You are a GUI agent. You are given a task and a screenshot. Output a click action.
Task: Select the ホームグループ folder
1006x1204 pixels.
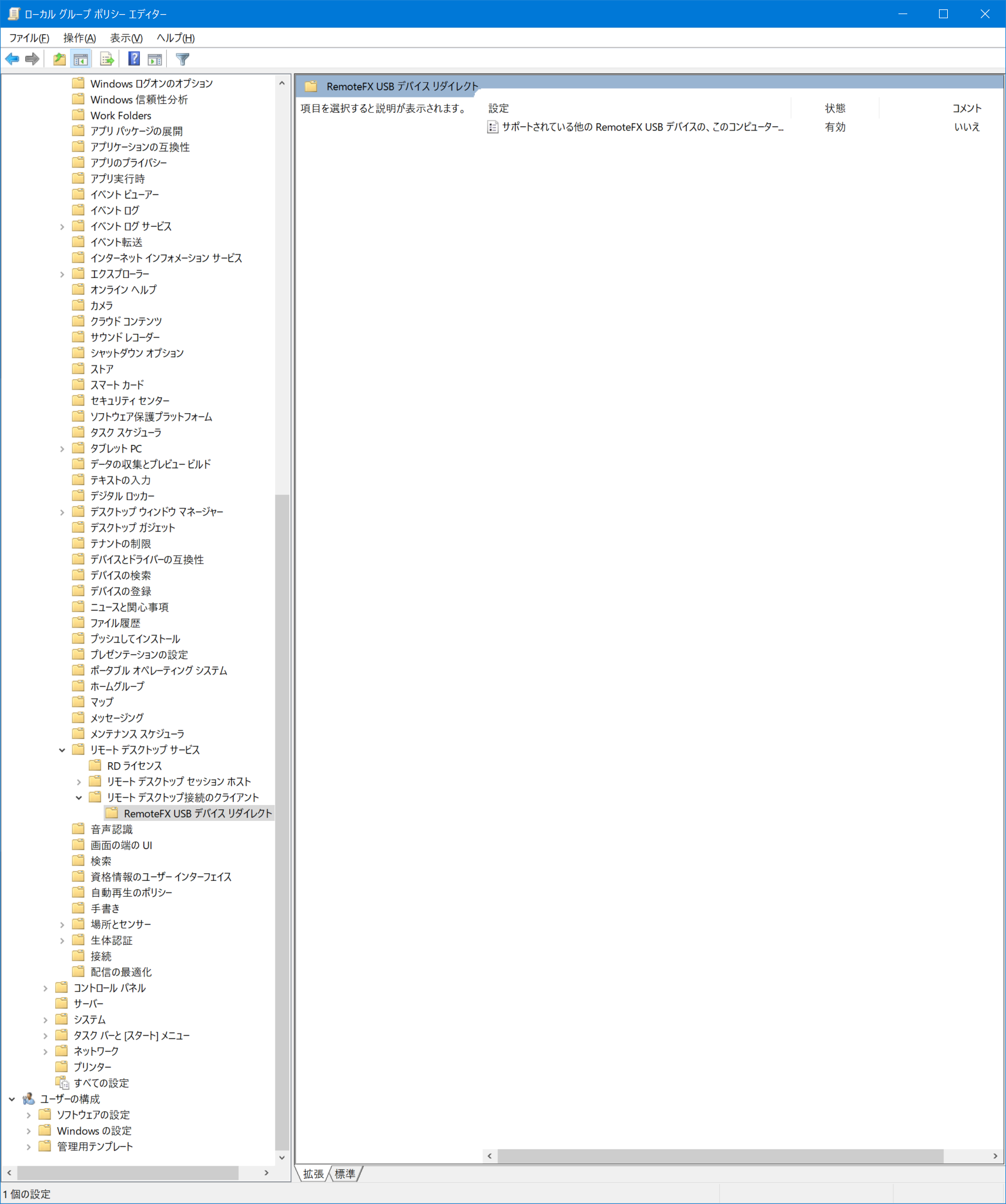117,686
